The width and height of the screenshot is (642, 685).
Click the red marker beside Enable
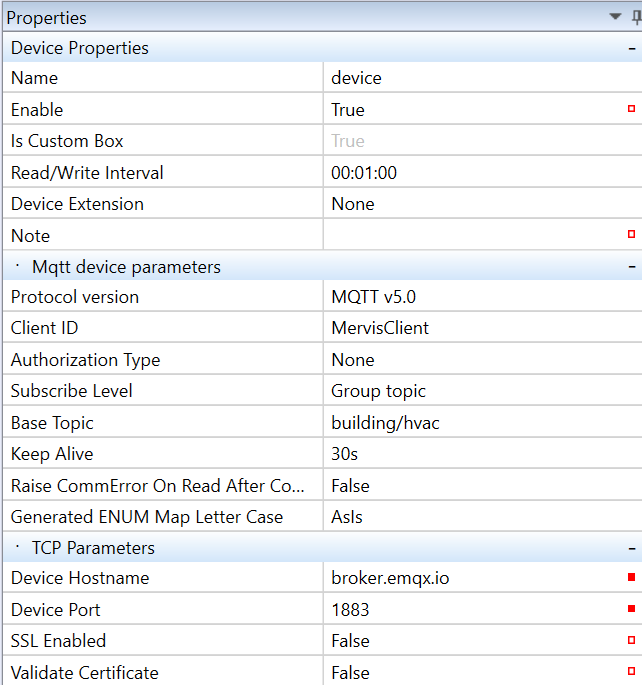pos(631,109)
